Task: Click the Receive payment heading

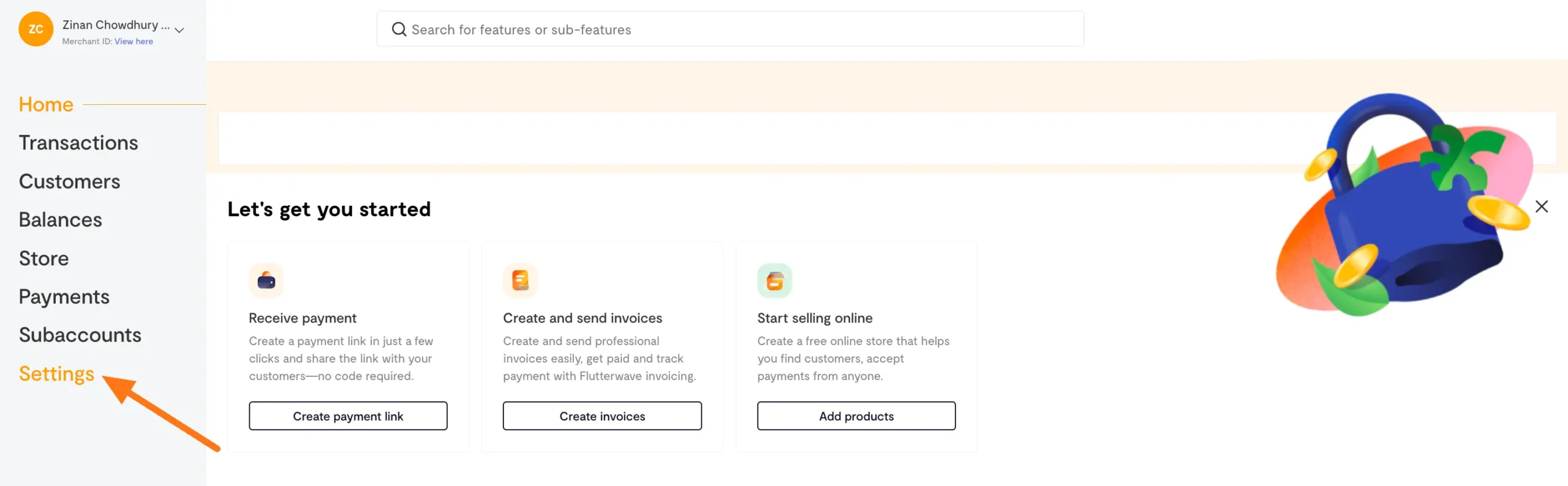Action: [x=303, y=318]
